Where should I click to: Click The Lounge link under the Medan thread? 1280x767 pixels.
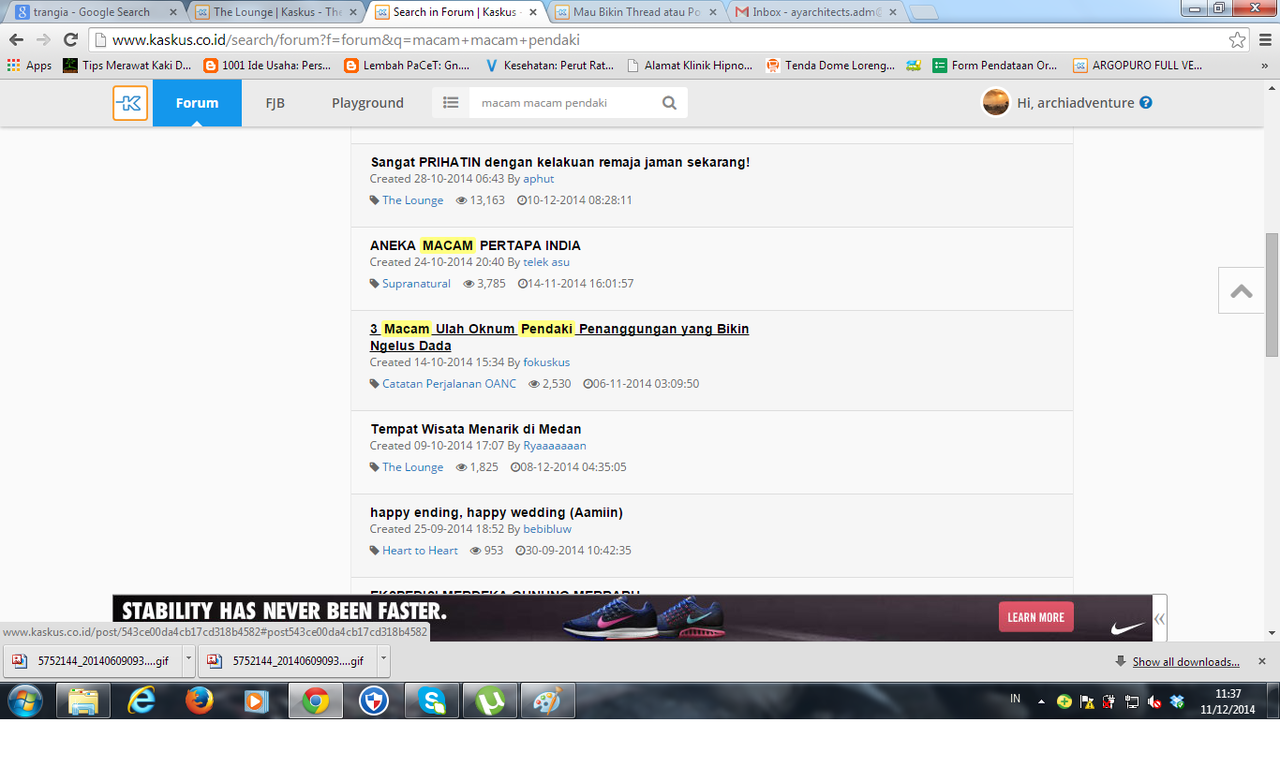(x=412, y=467)
